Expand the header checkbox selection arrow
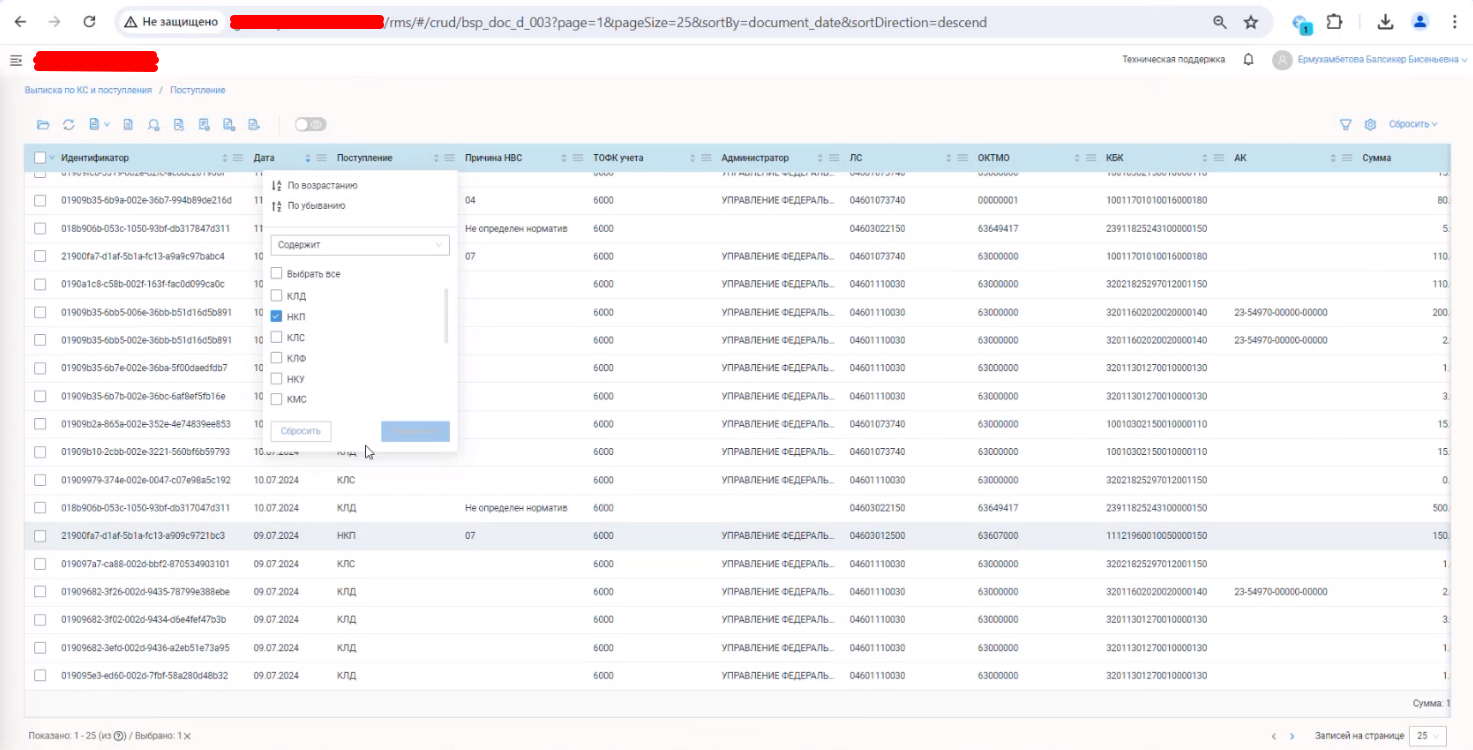 pos(52,158)
